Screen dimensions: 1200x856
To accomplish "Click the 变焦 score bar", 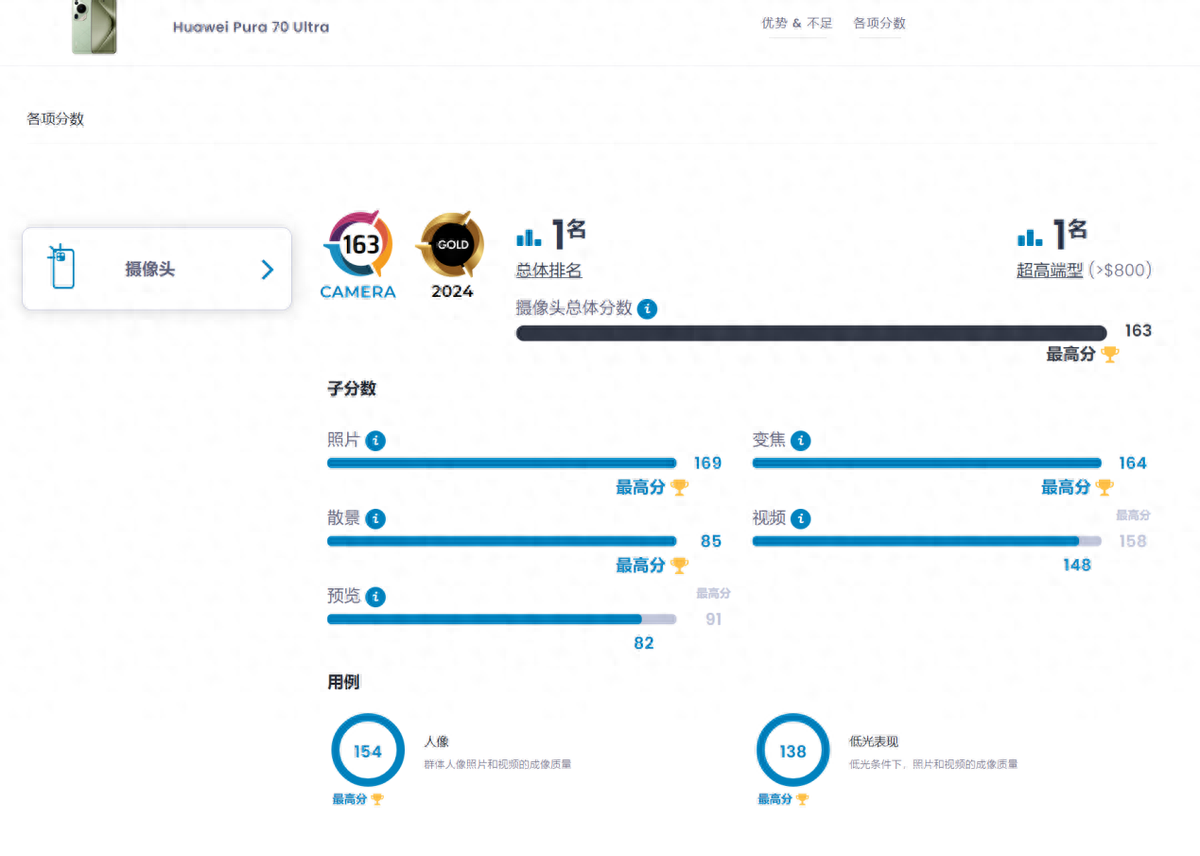I will (x=927, y=463).
